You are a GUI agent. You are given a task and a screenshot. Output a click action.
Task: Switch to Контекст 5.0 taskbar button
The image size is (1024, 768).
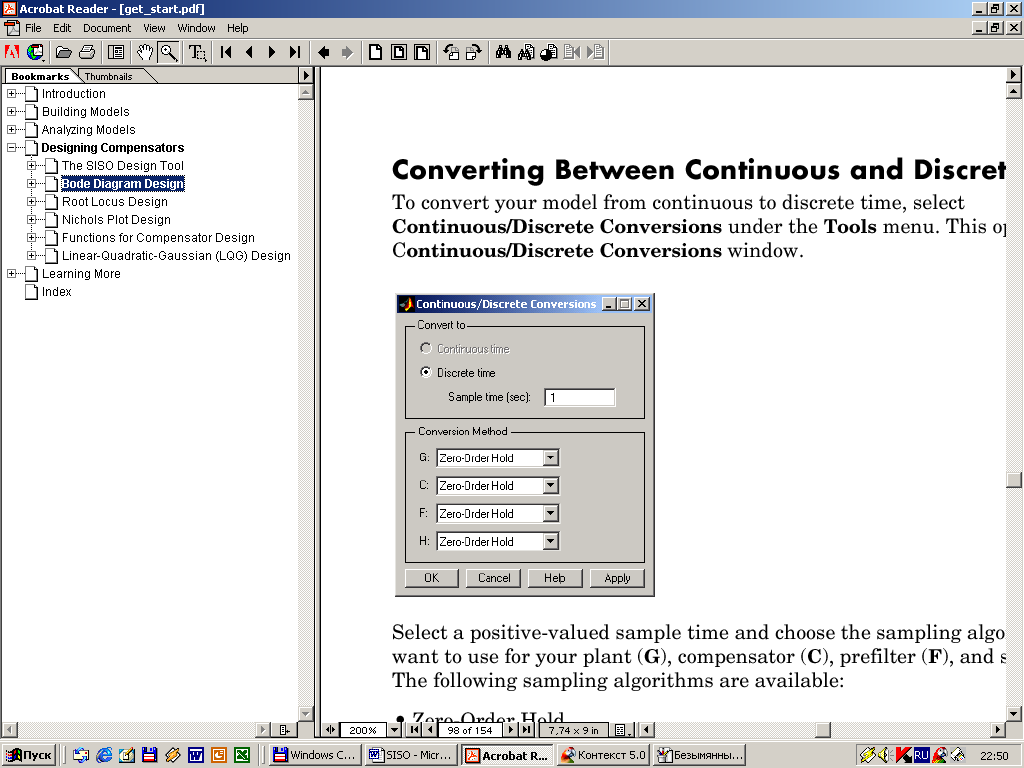pos(602,755)
